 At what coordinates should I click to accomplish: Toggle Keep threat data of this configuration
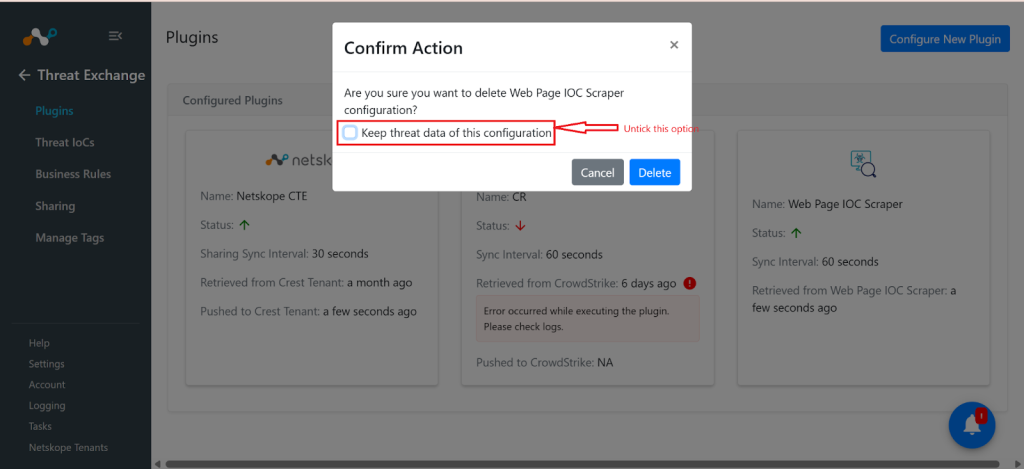point(351,133)
